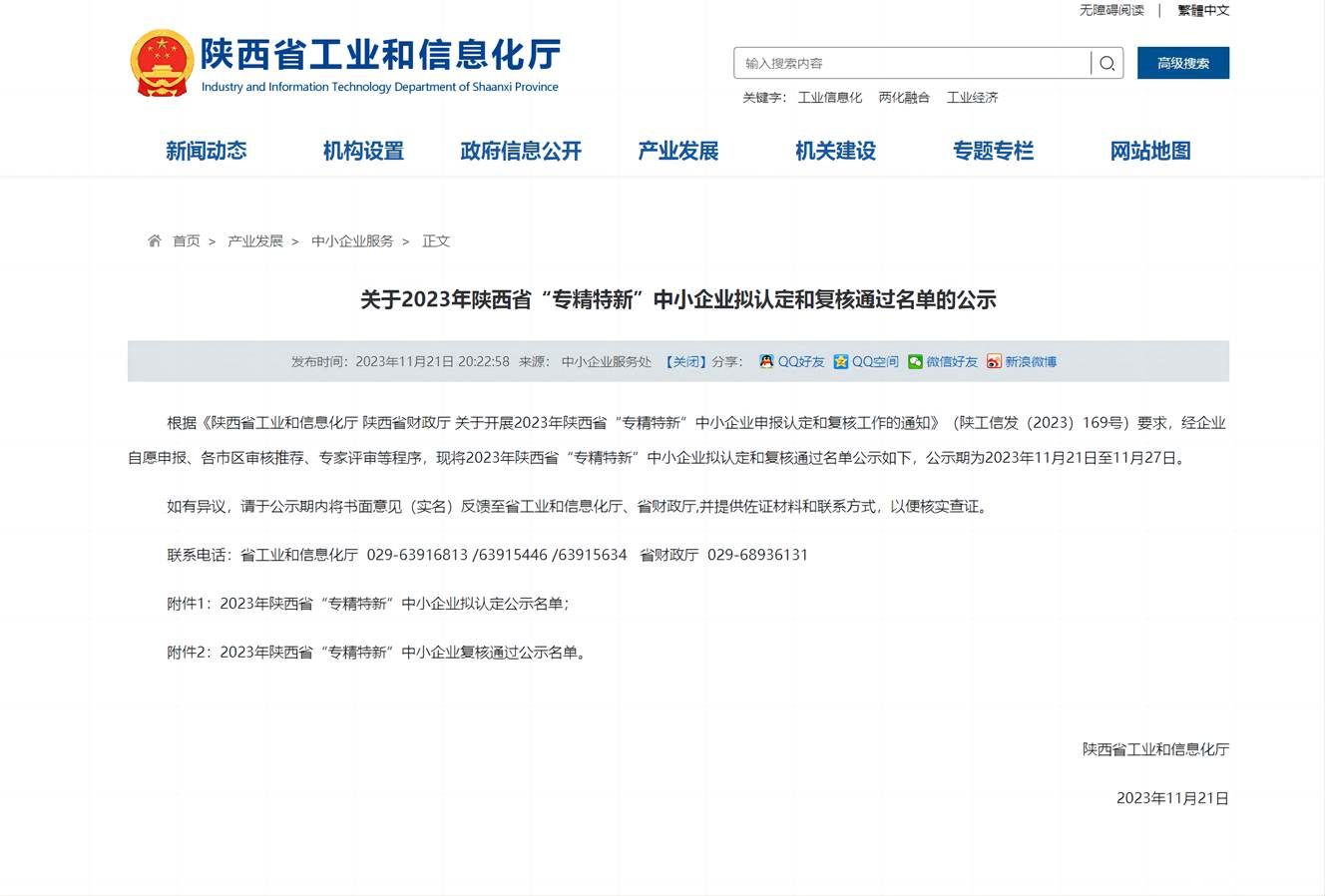Open the 专题专栏 menu item
This screenshot has height=896, width=1325.
(x=994, y=151)
